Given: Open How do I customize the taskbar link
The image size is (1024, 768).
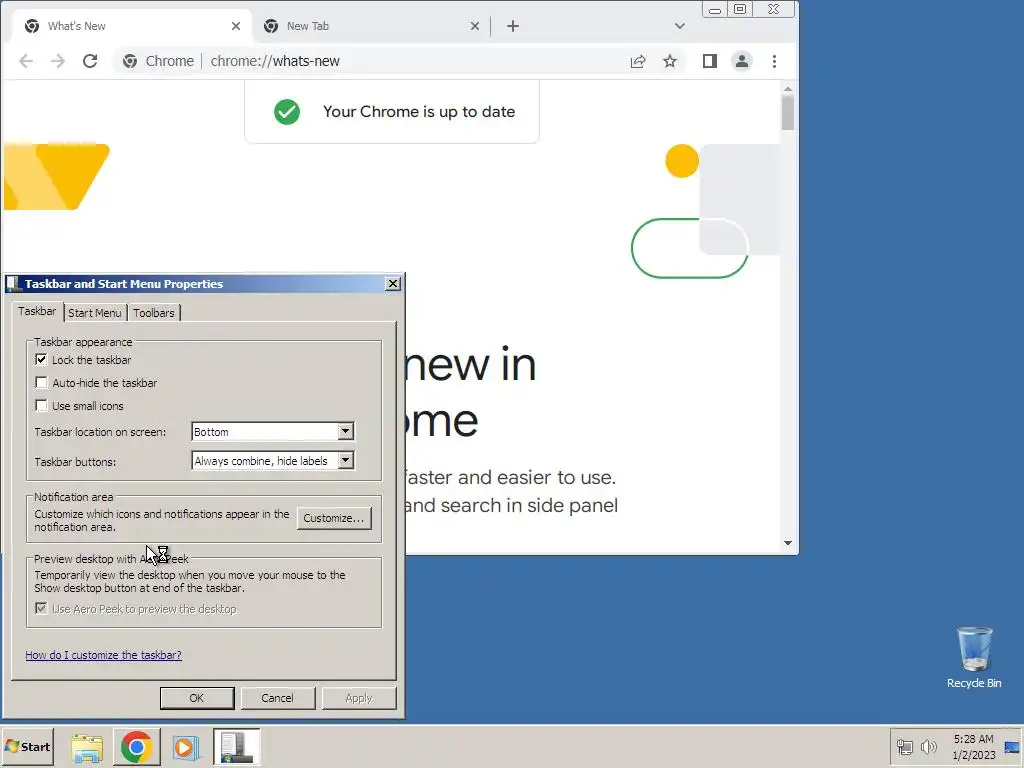Looking at the screenshot, I should click(103, 655).
